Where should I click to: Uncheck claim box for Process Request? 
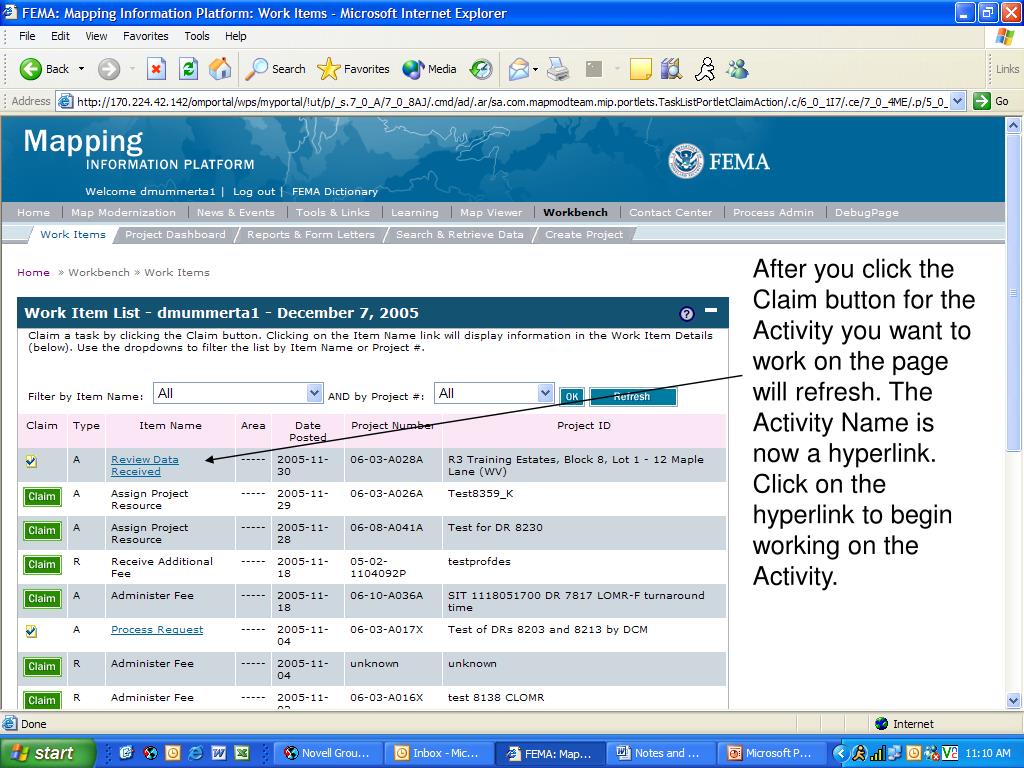click(x=31, y=631)
